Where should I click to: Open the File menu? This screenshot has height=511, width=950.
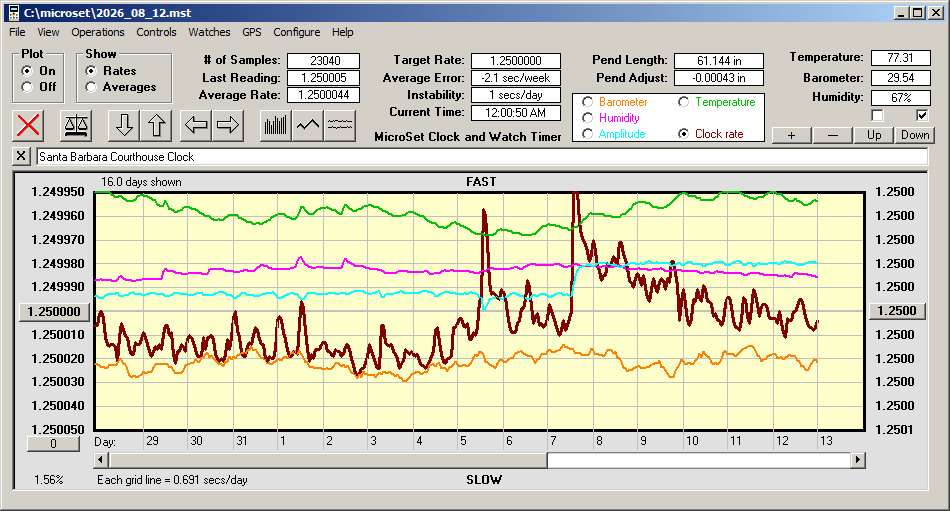point(17,32)
